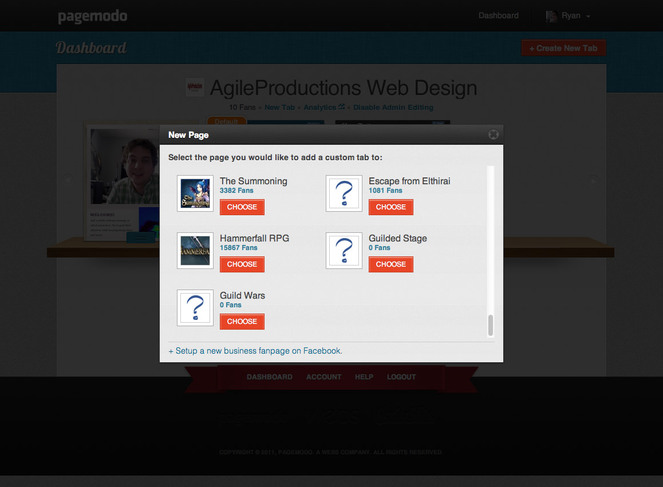The height and width of the screenshot is (487, 663).
Task: Choose the Hammerfall RPG page
Action: pos(242,264)
